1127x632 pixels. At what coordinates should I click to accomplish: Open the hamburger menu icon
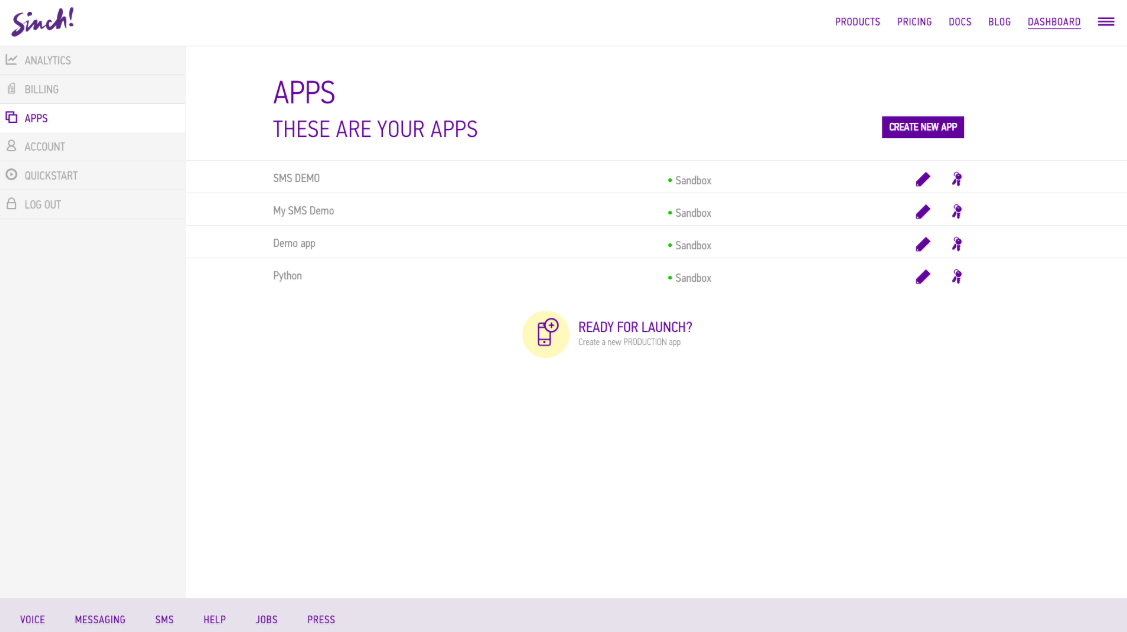click(1105, 22)
